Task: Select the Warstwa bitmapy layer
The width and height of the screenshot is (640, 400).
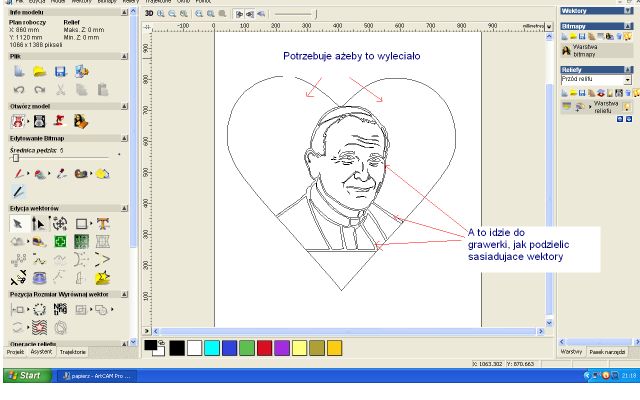Action: (596, 51)
